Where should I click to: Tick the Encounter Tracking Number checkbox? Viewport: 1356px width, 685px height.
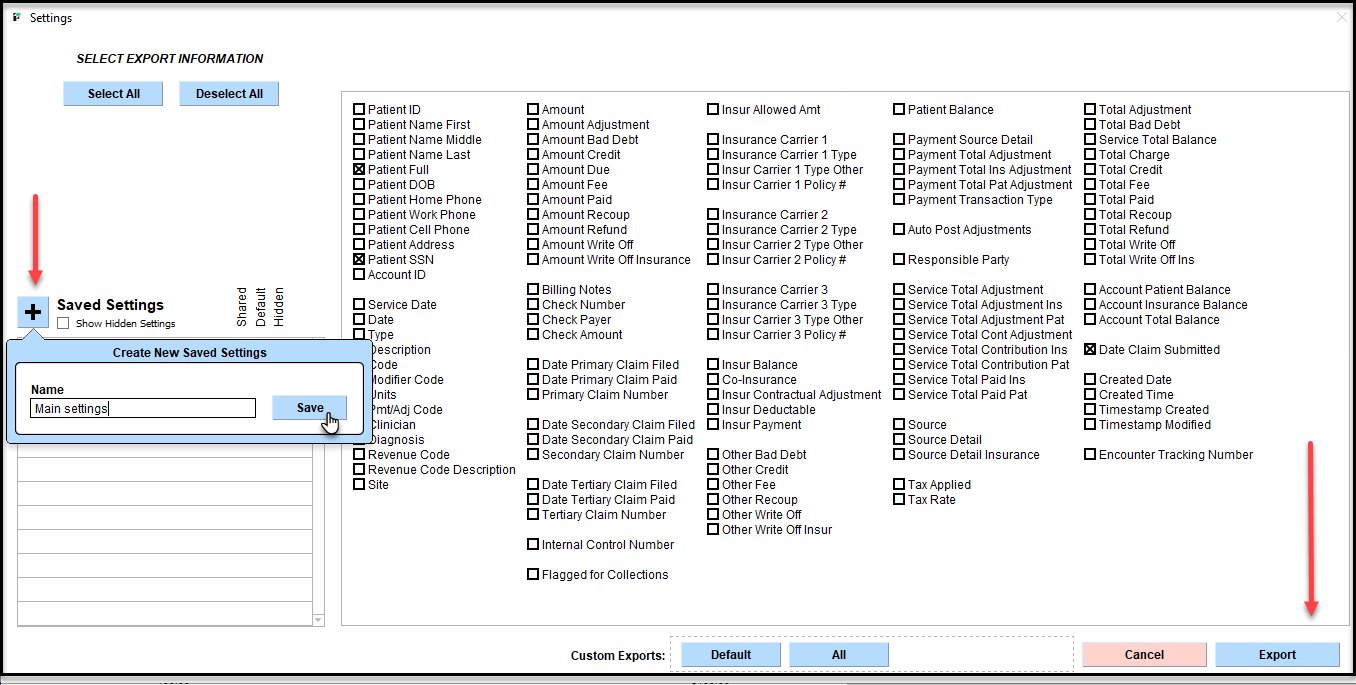(1090, 455)
